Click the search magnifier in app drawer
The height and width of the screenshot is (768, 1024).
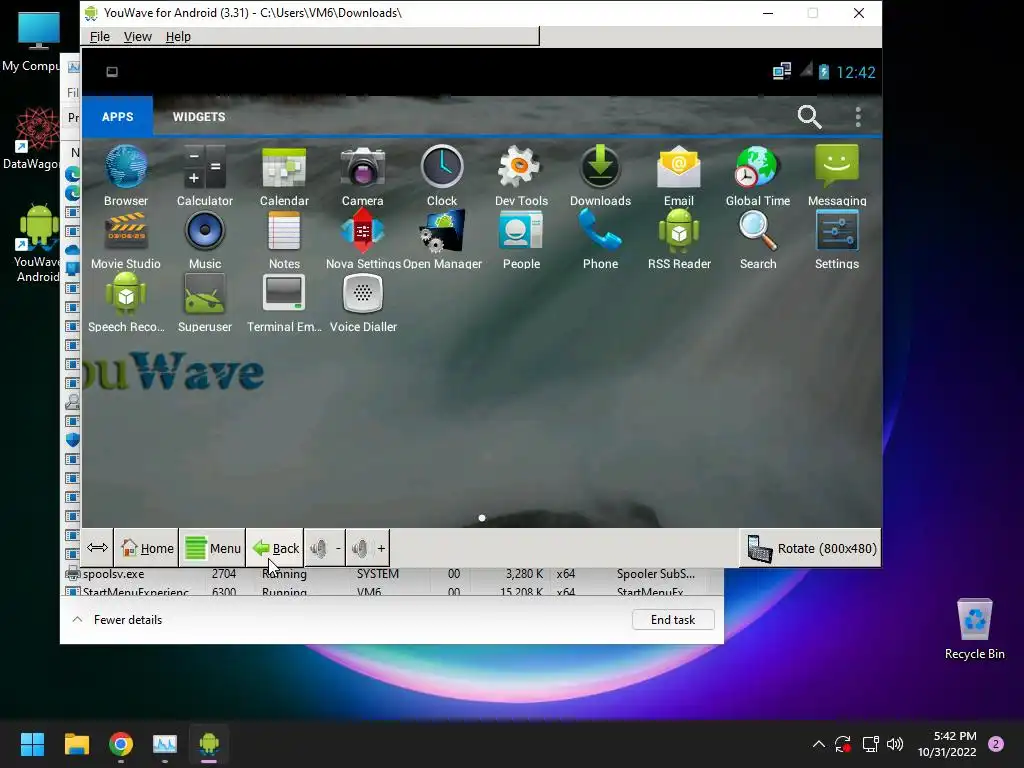[x=809, y=117]
